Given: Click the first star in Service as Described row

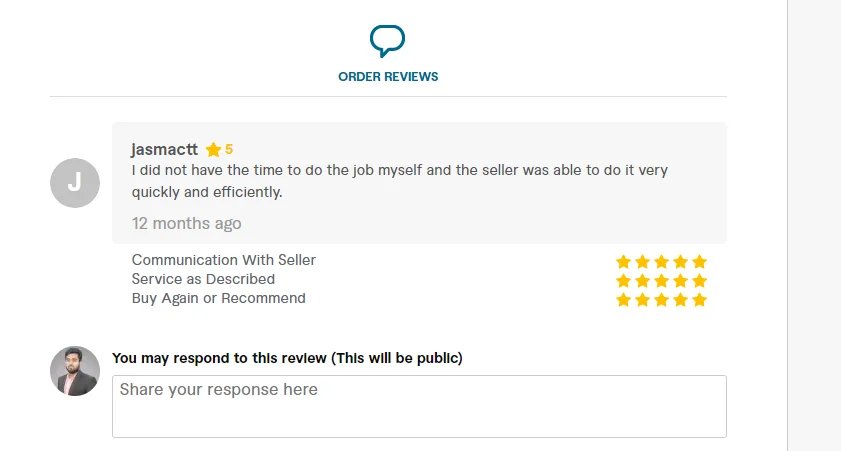Looking at the screenshot, I should (x=623, y=281).
